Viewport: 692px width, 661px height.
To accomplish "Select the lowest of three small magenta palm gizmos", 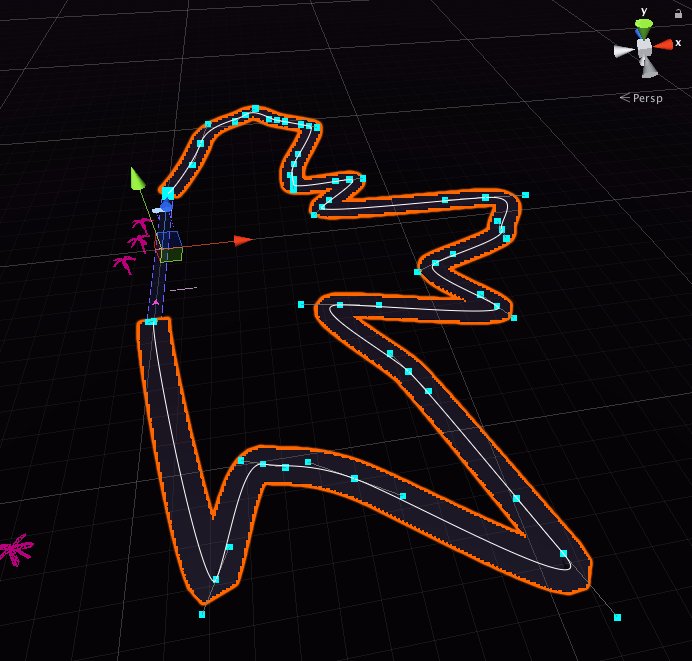I will click(x=124, y=264).
